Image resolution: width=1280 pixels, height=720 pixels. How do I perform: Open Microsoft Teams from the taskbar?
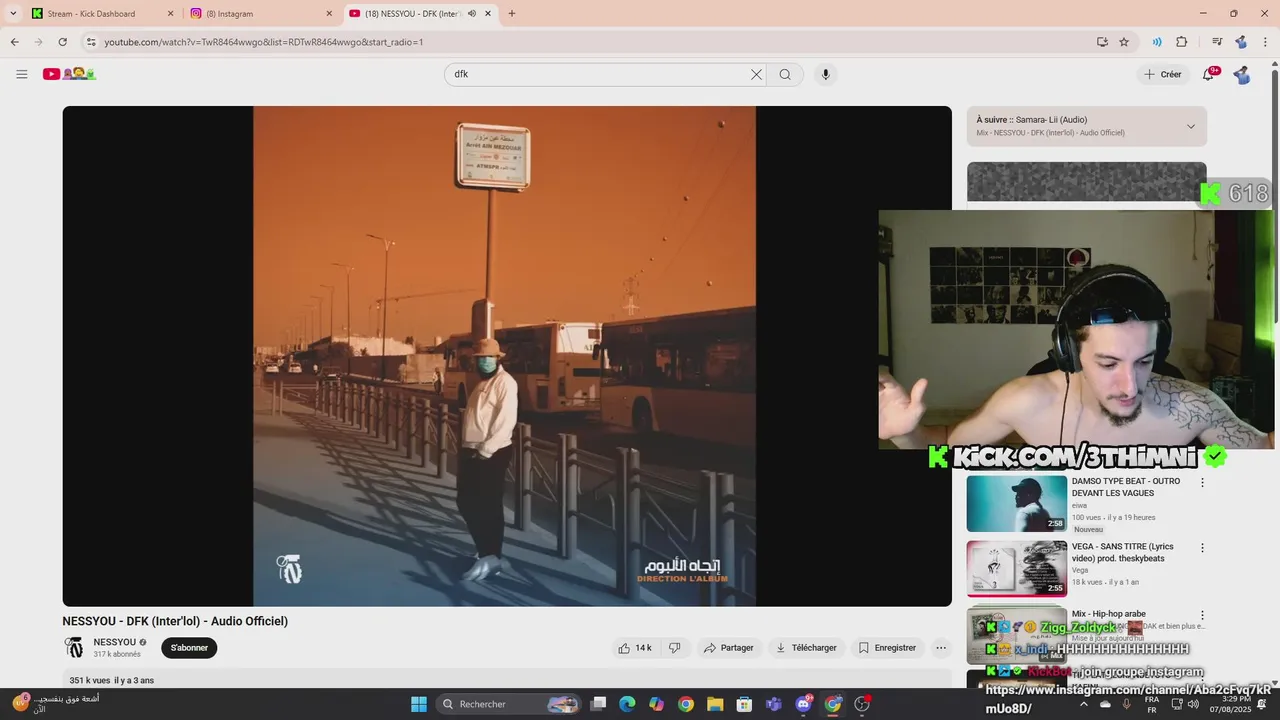click(774, 704)
